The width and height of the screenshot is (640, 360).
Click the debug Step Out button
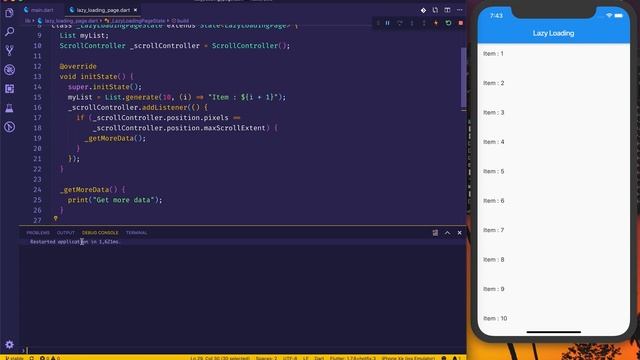click(424, 23)
